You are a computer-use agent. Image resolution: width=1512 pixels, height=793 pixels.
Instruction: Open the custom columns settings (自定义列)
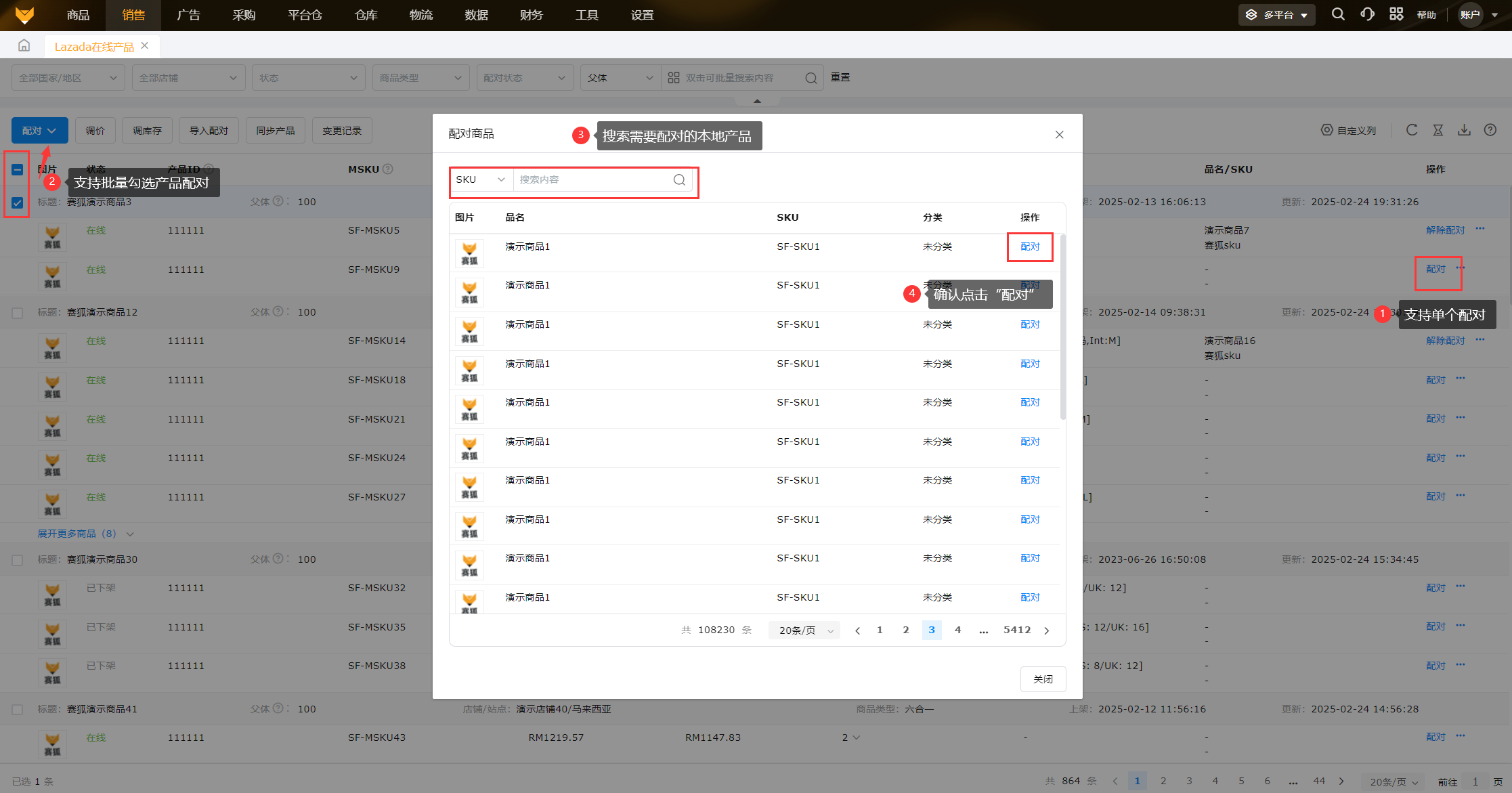[x=1348, y=130]
